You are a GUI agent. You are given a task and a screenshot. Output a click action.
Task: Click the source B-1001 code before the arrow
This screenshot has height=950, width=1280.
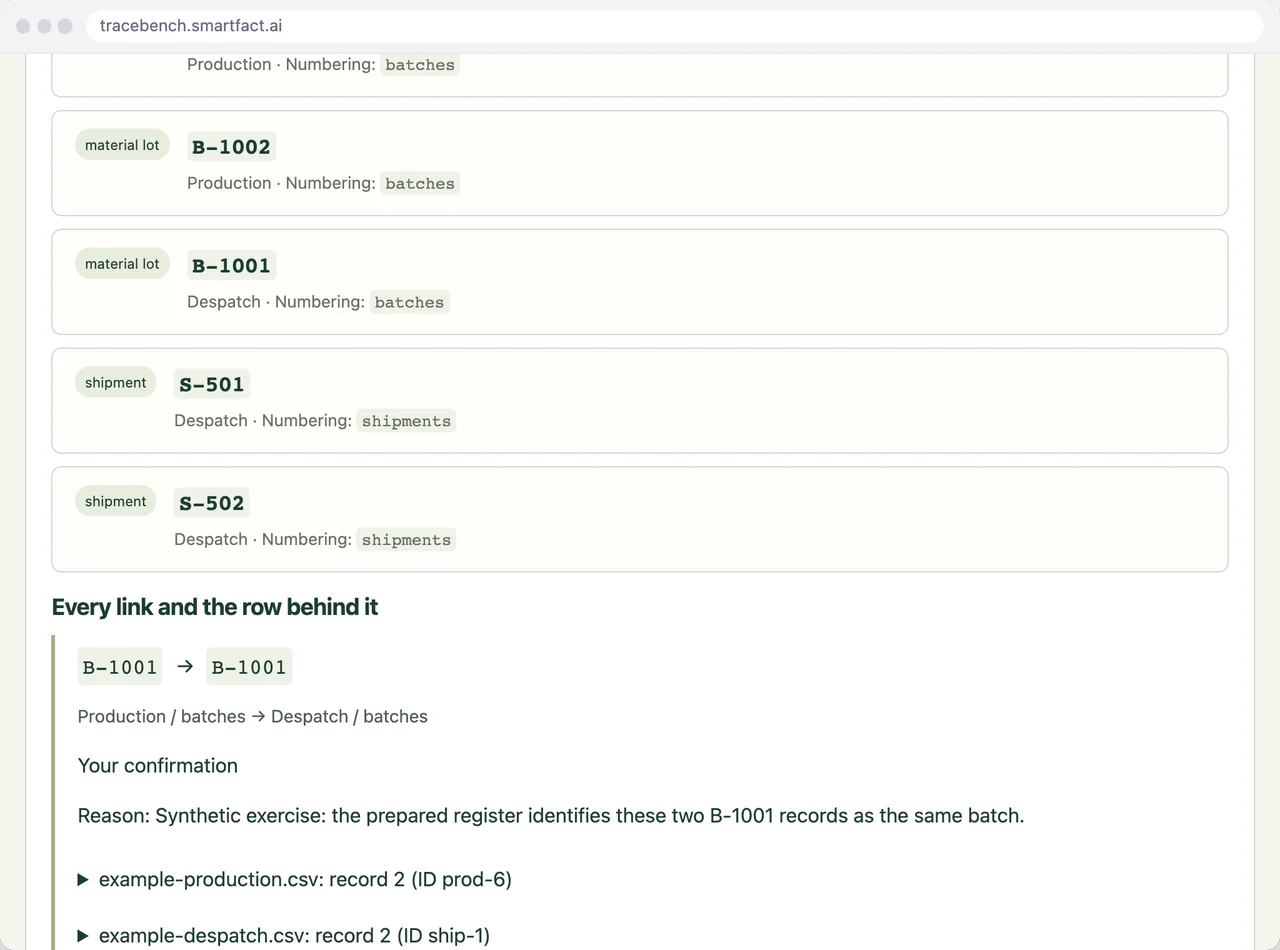tap(120, 667)
